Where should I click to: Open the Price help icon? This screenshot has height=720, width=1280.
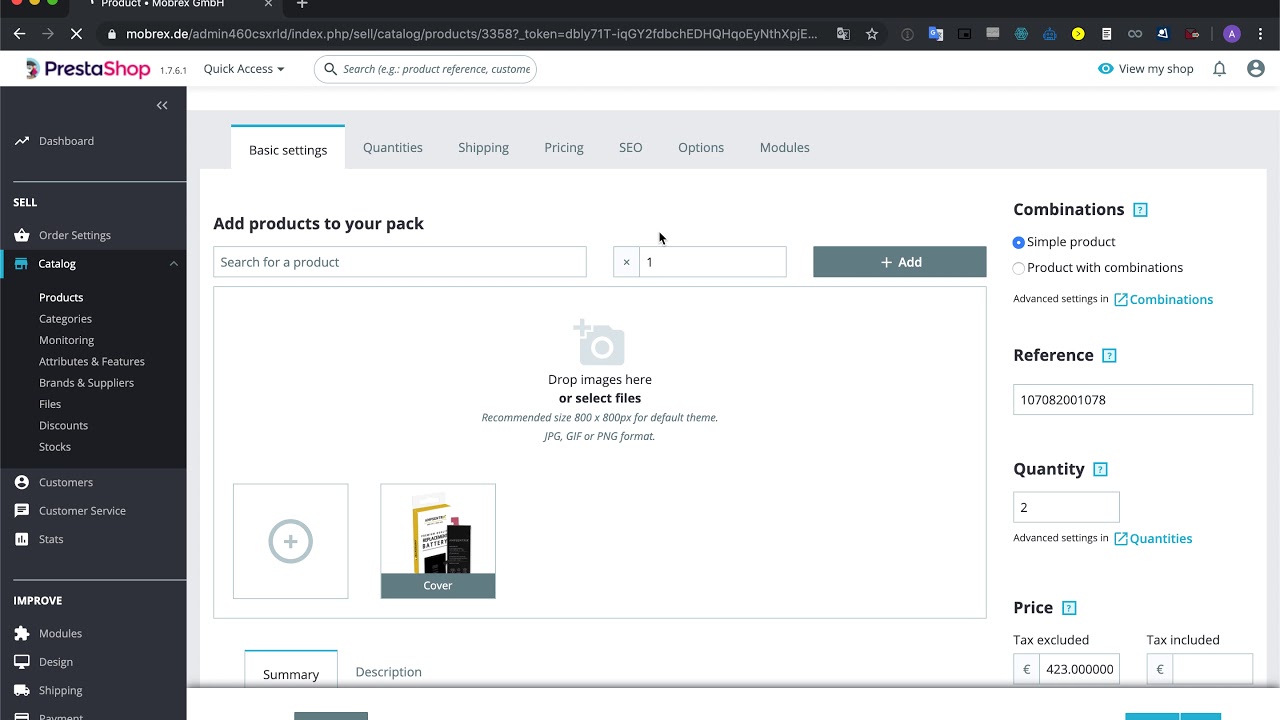coord(1069,608)
